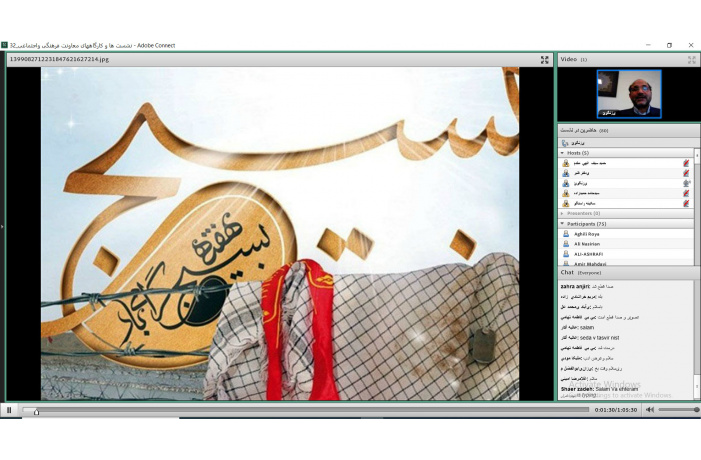Restore down the Adobe Connect window
This screenshot has height=460, width=701.
[669, 45]
